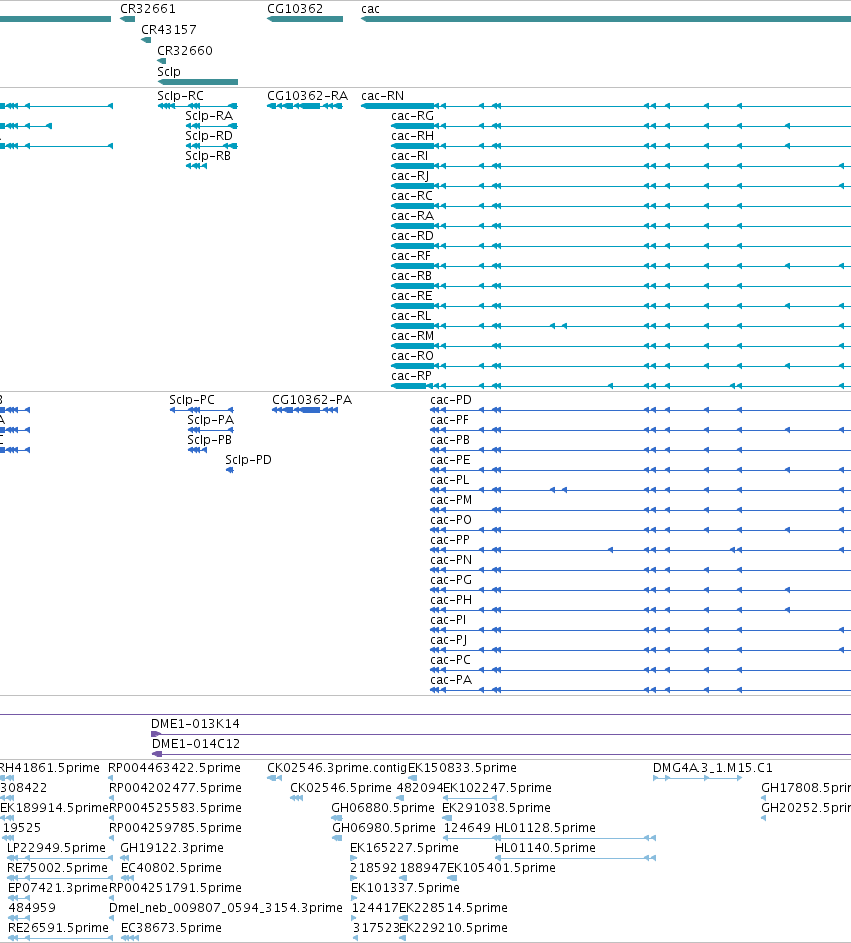Click the CR32661 gene label
Viewport: 851px width, 943px height.
tap(148, 9)
